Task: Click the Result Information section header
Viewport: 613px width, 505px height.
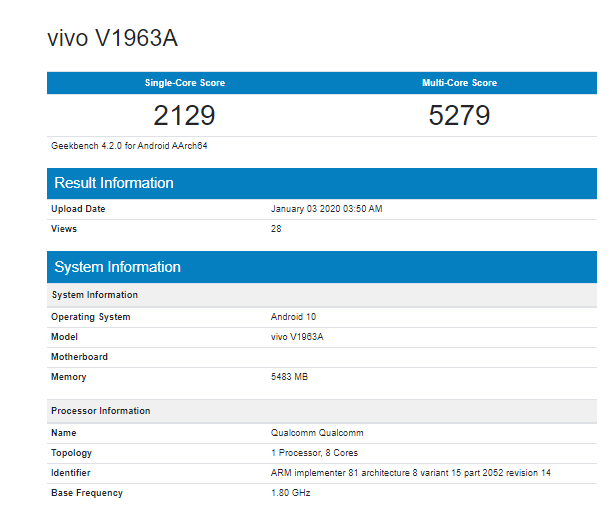Action: pos(114,183)
